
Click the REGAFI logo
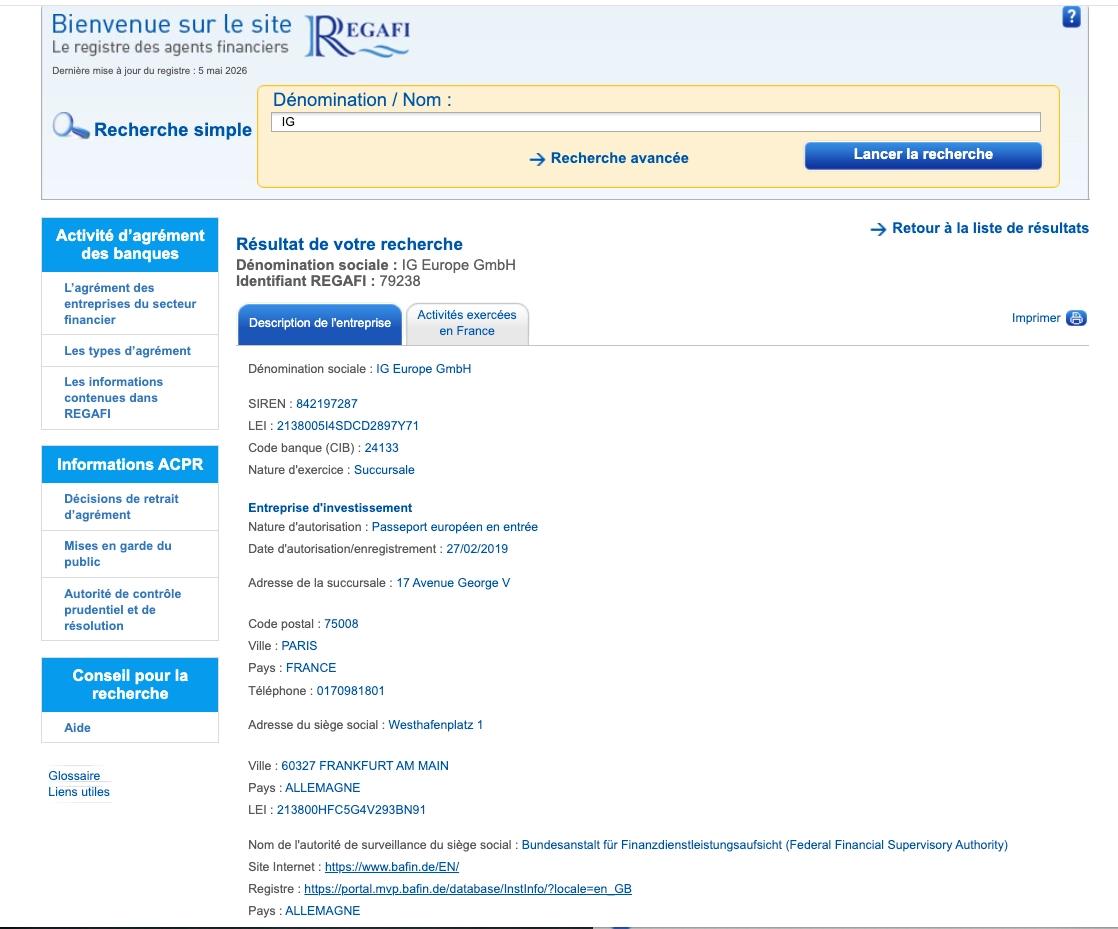[x=358, y=36]
